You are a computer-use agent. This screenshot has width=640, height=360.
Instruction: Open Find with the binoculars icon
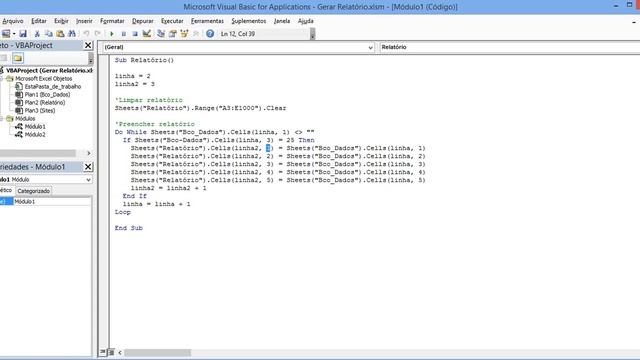(72, 34)
